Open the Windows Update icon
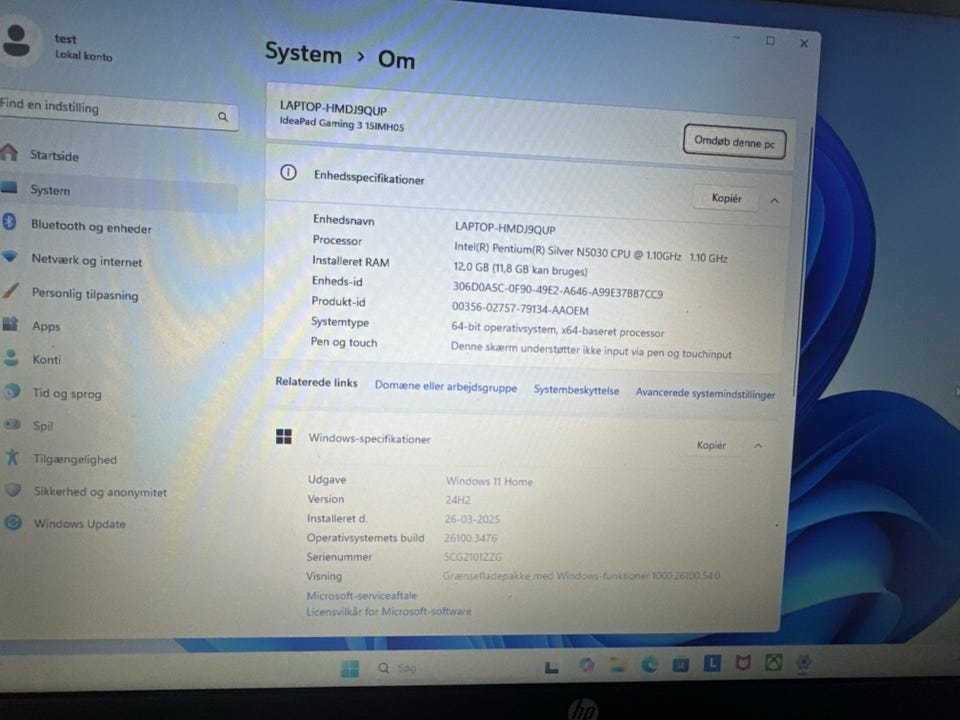Image resolution: width=960 pixels, height=720 pixels. 13,522
